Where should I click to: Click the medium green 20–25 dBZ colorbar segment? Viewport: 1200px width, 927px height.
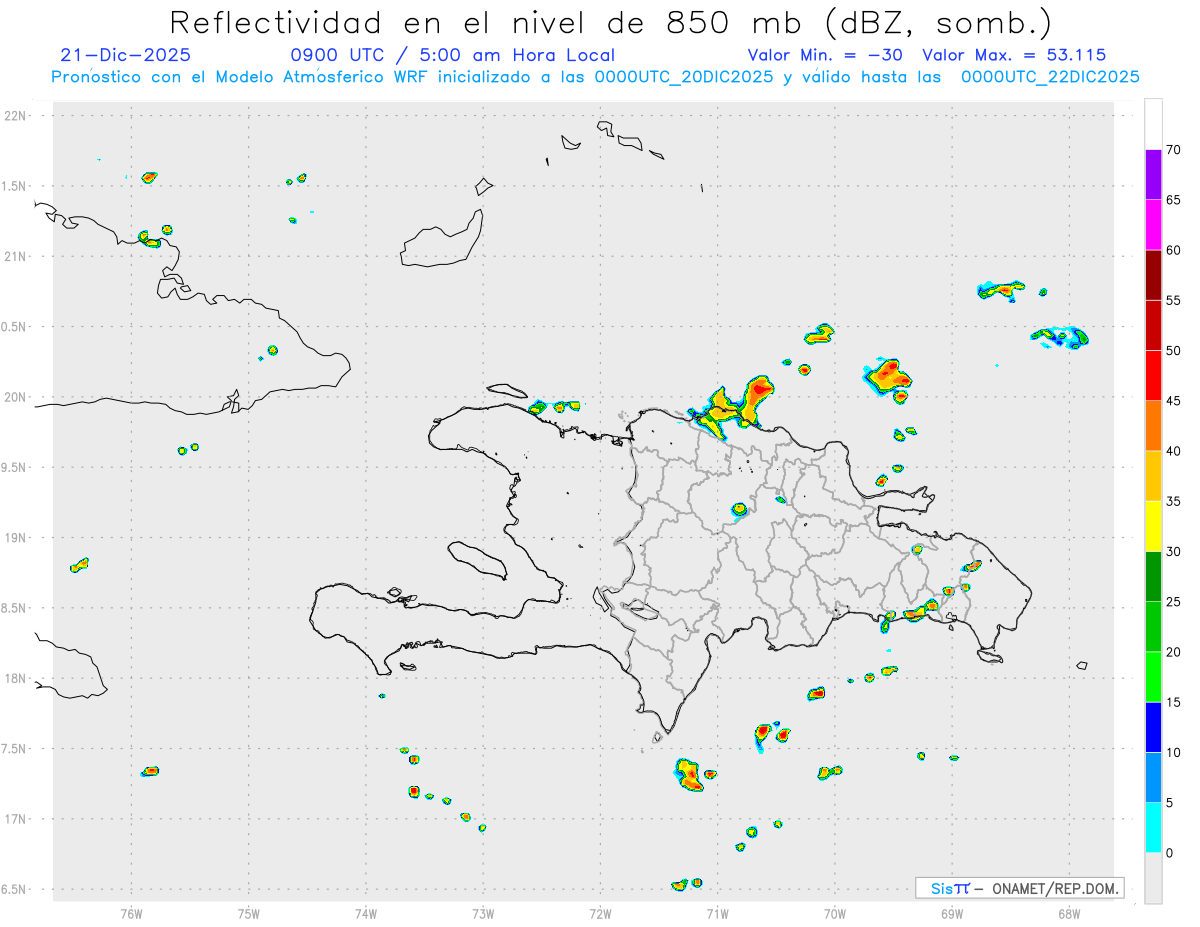coord(1153,627)
